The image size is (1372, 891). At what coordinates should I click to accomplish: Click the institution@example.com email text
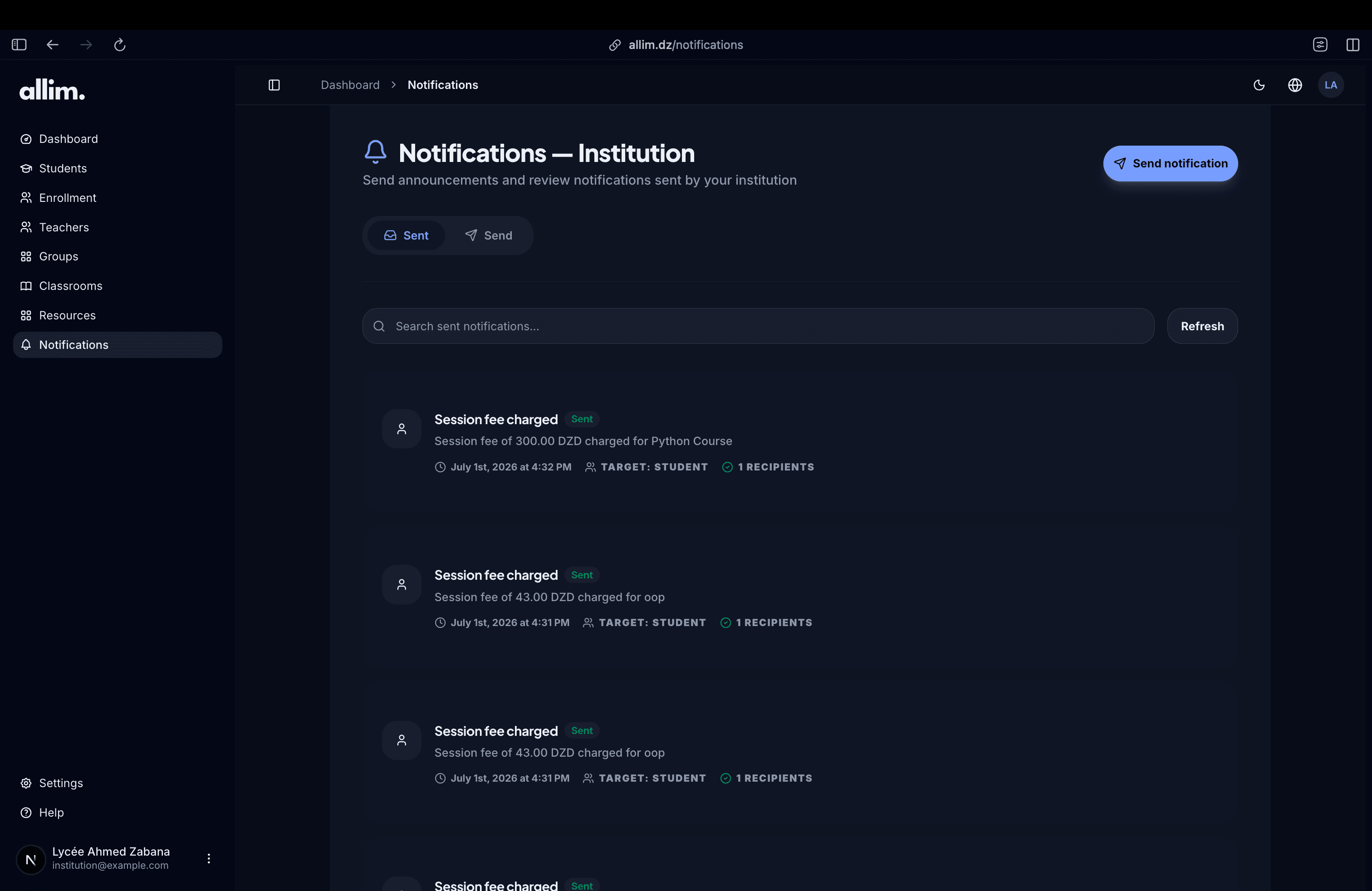pyautogui.click(x=110, y=865)
